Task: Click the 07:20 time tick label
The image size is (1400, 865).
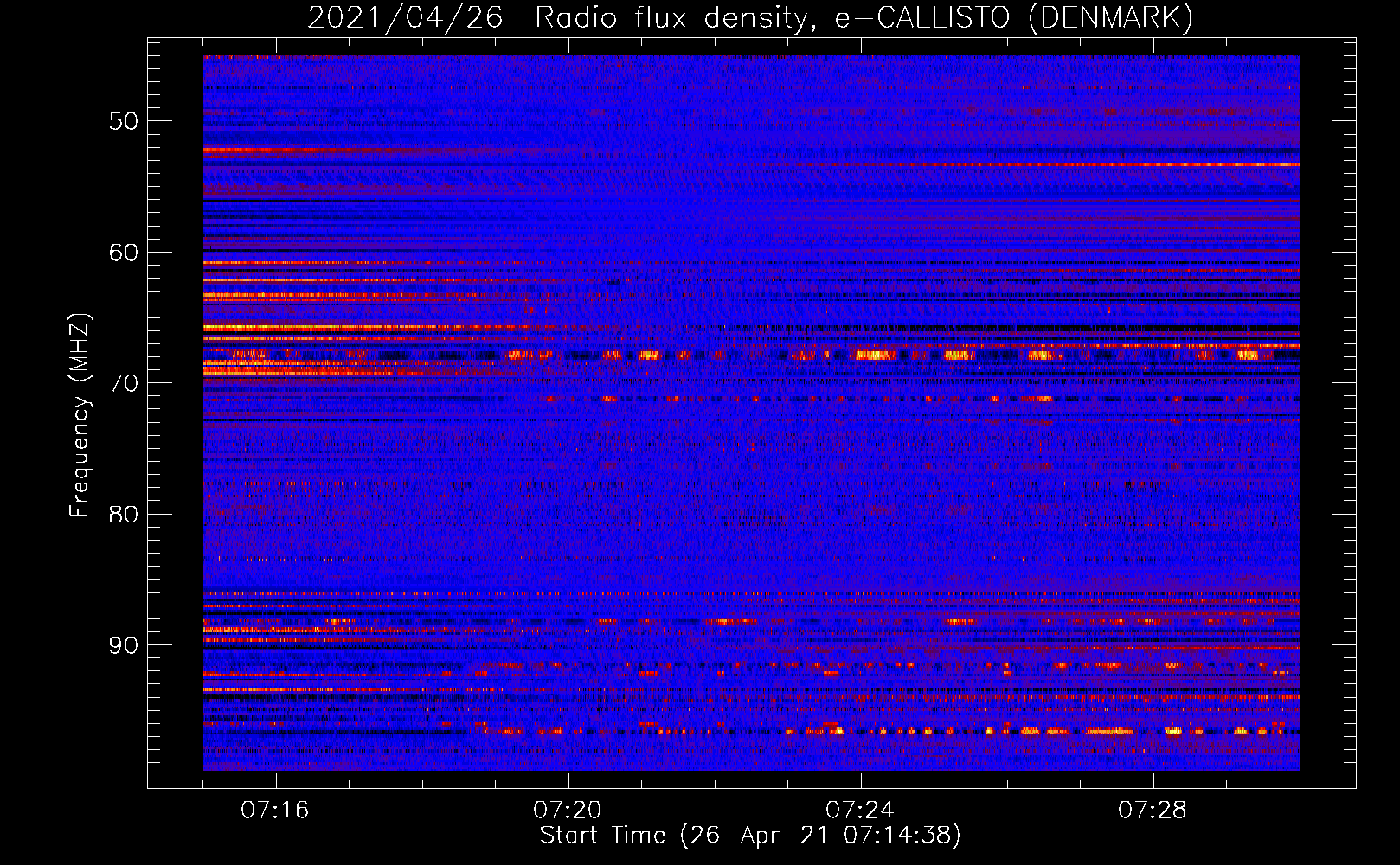Action: coord(568,811)
